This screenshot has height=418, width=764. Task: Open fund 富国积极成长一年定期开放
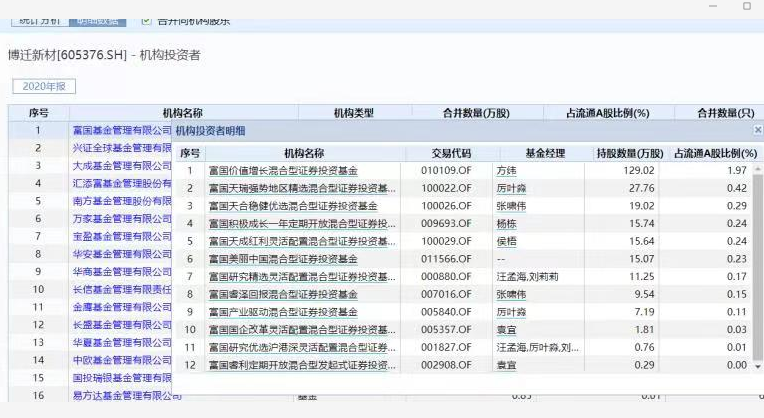click(302, 224)
